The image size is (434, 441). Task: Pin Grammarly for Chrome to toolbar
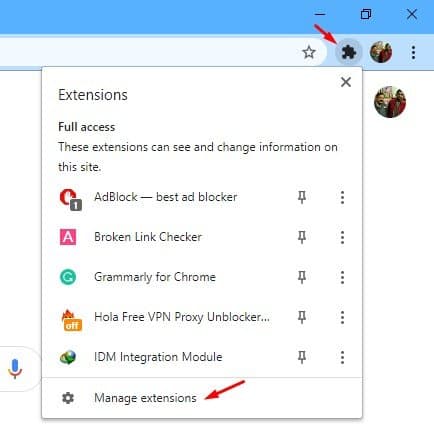(302, 277)
